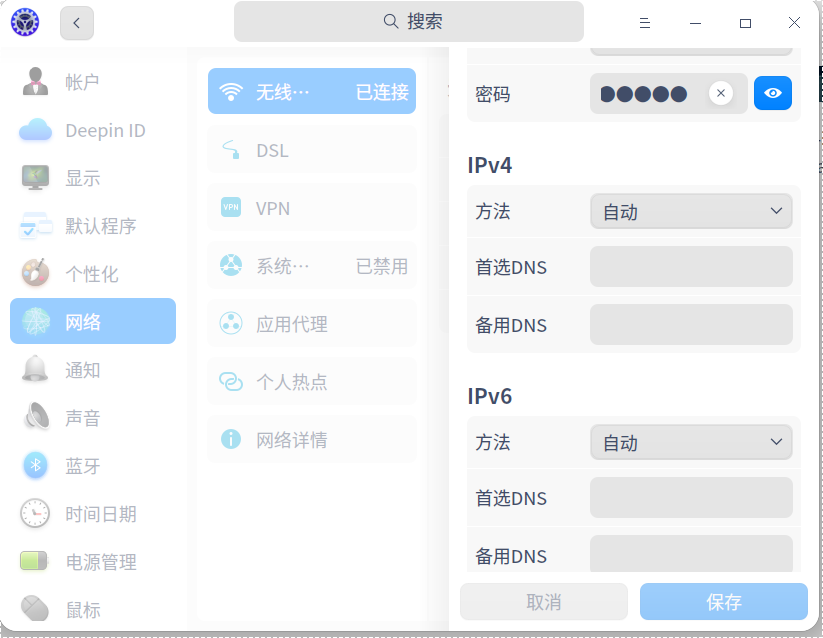
Task: Clear the password with the X icon
Action: (721, 93)
